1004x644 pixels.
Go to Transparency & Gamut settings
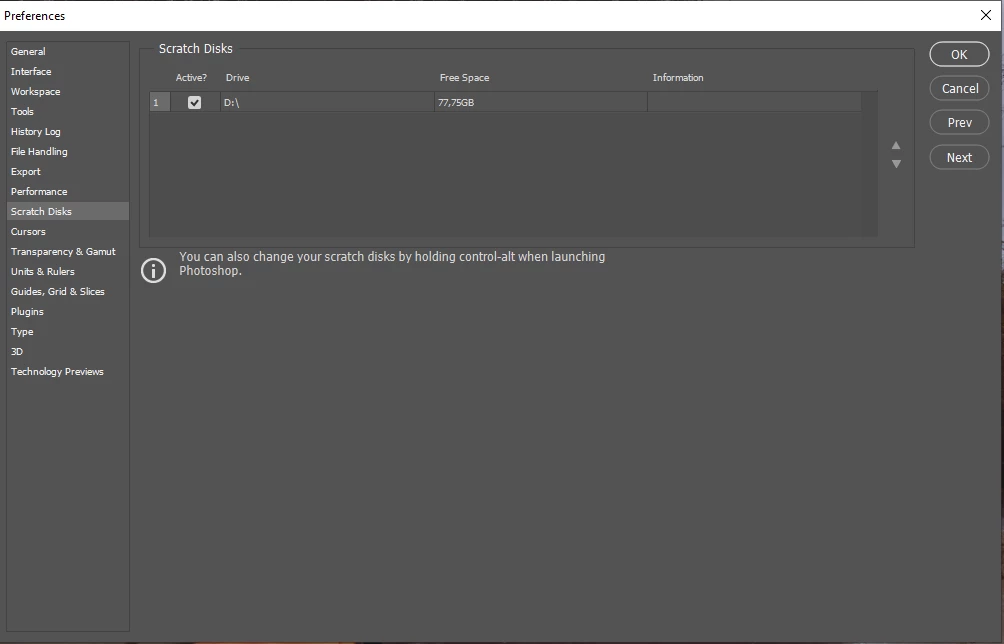click(68, 252)
